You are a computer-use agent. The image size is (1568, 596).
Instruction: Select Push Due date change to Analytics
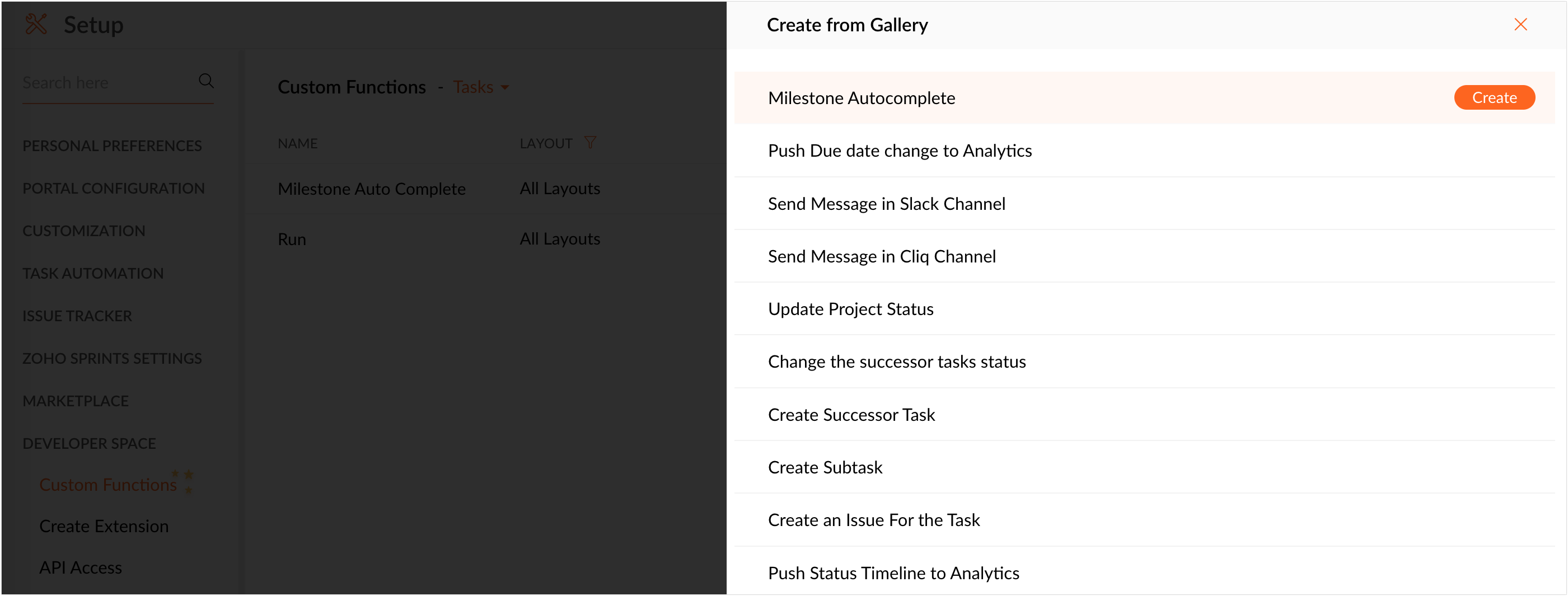pyautogui.click(x=900, y=151)
